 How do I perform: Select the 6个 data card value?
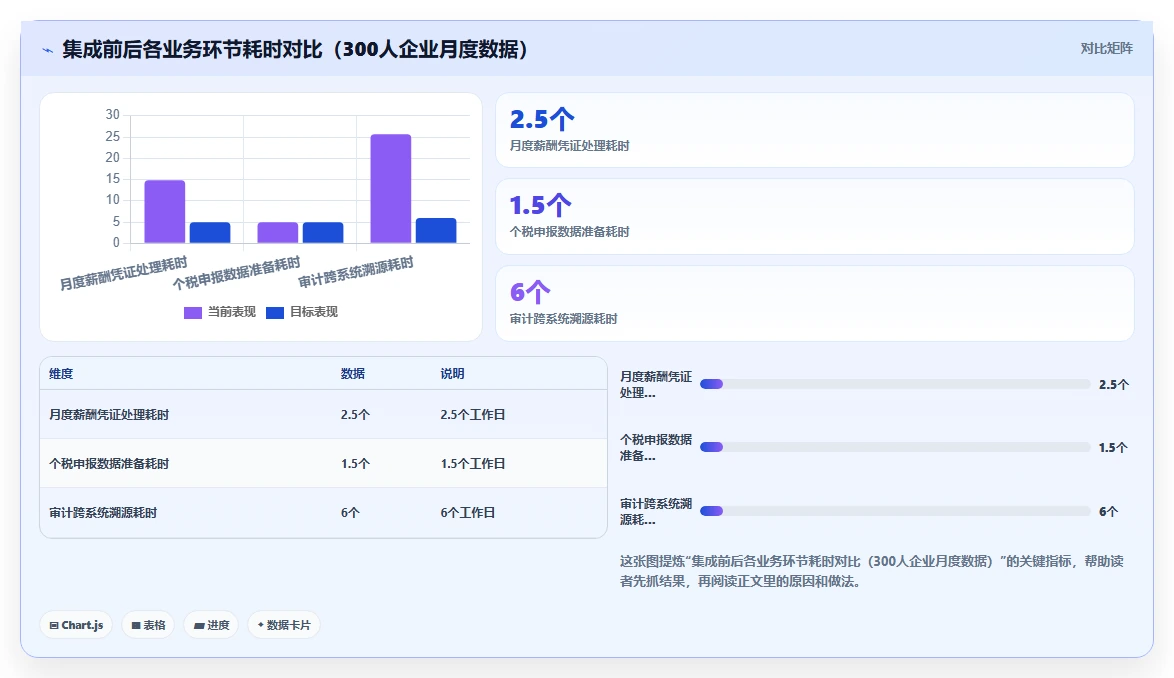click(x=530, y=292)
